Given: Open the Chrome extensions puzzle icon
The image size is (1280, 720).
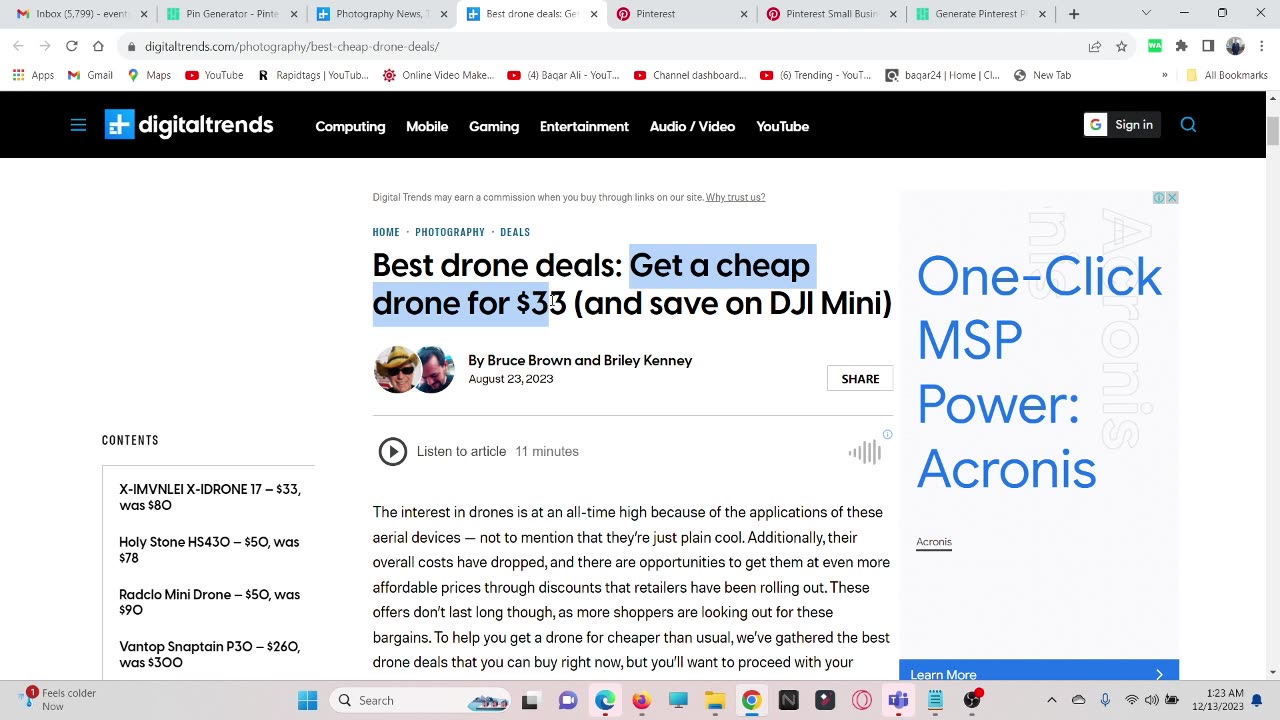Looking at the screenshot, I should [1181, 46].
